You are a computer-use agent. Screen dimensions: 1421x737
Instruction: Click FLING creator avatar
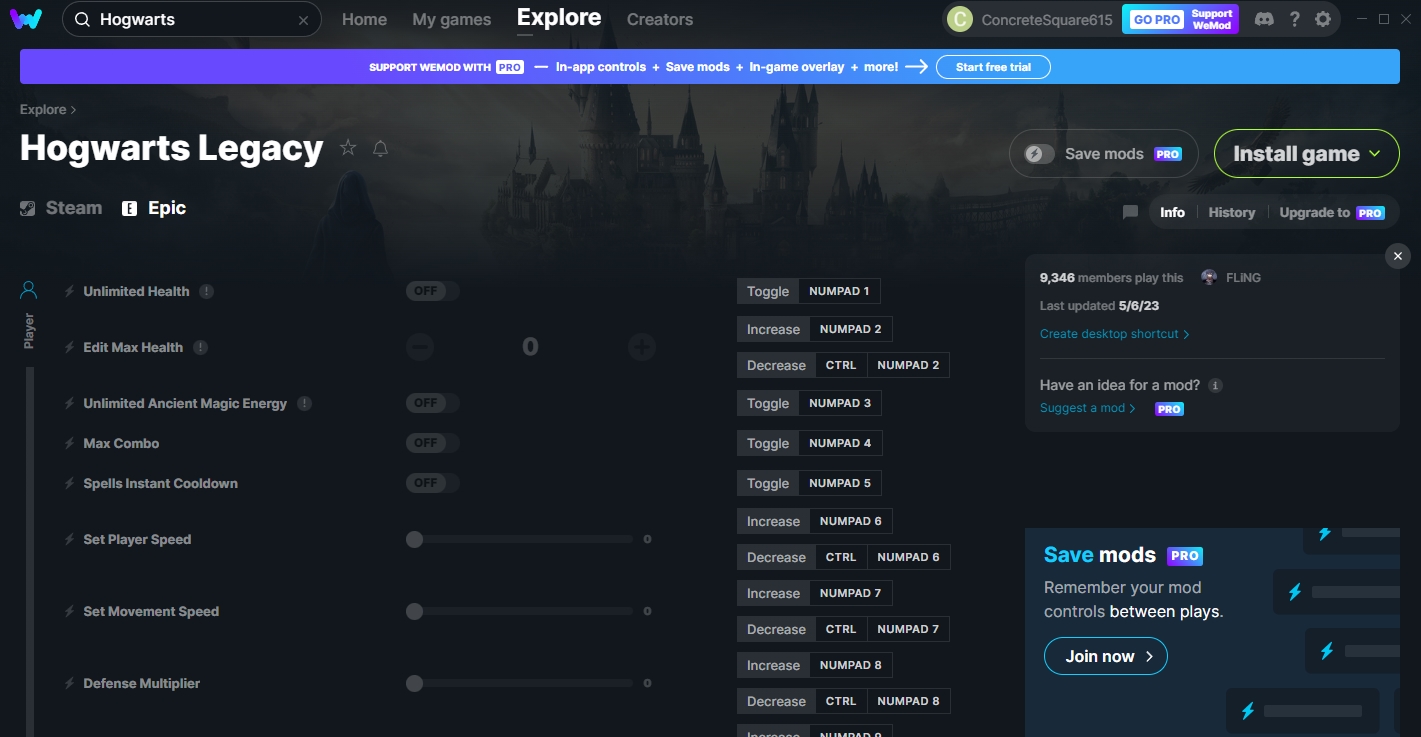tap(1209, 277)
